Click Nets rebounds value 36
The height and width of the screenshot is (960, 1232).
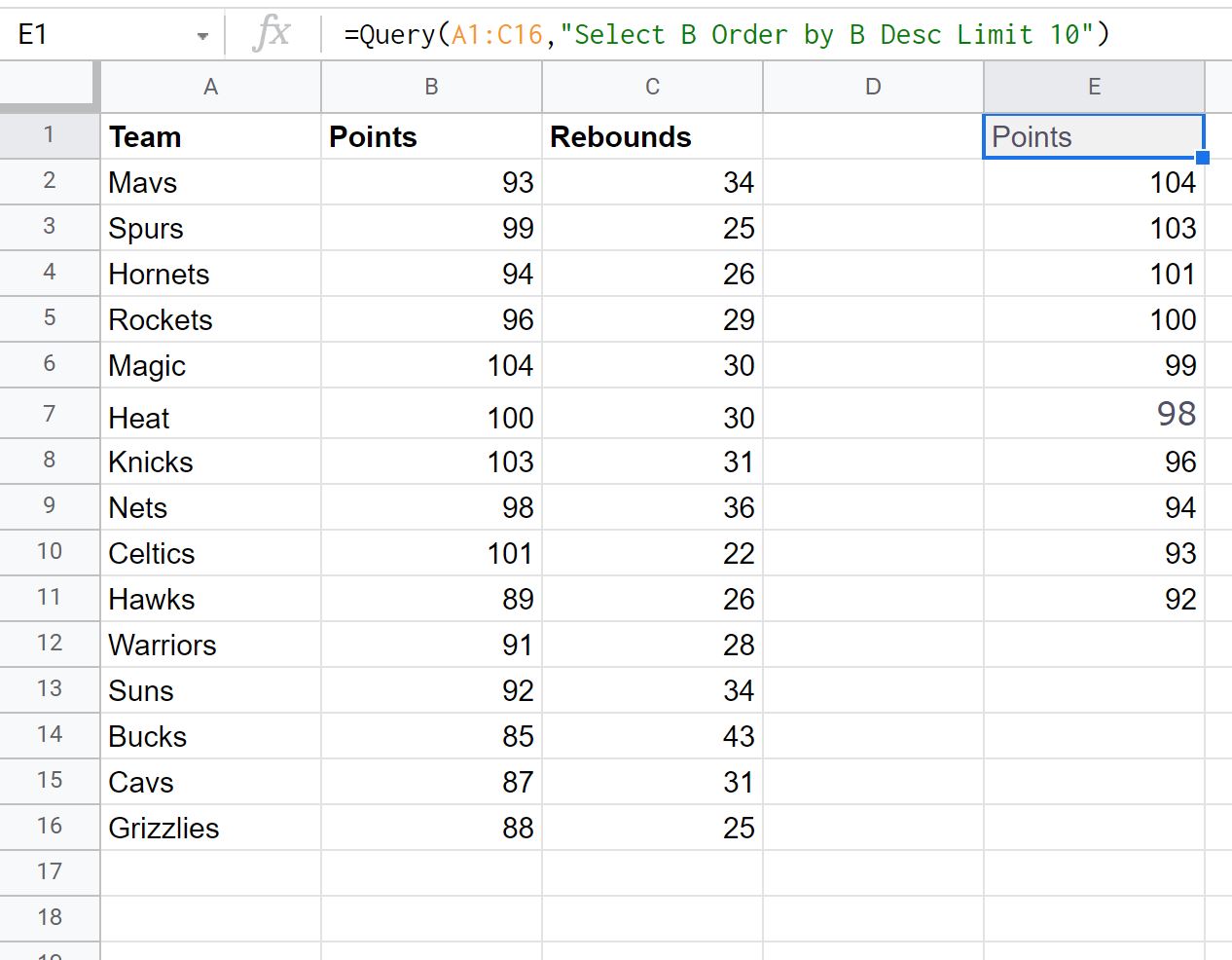(652, 507)
